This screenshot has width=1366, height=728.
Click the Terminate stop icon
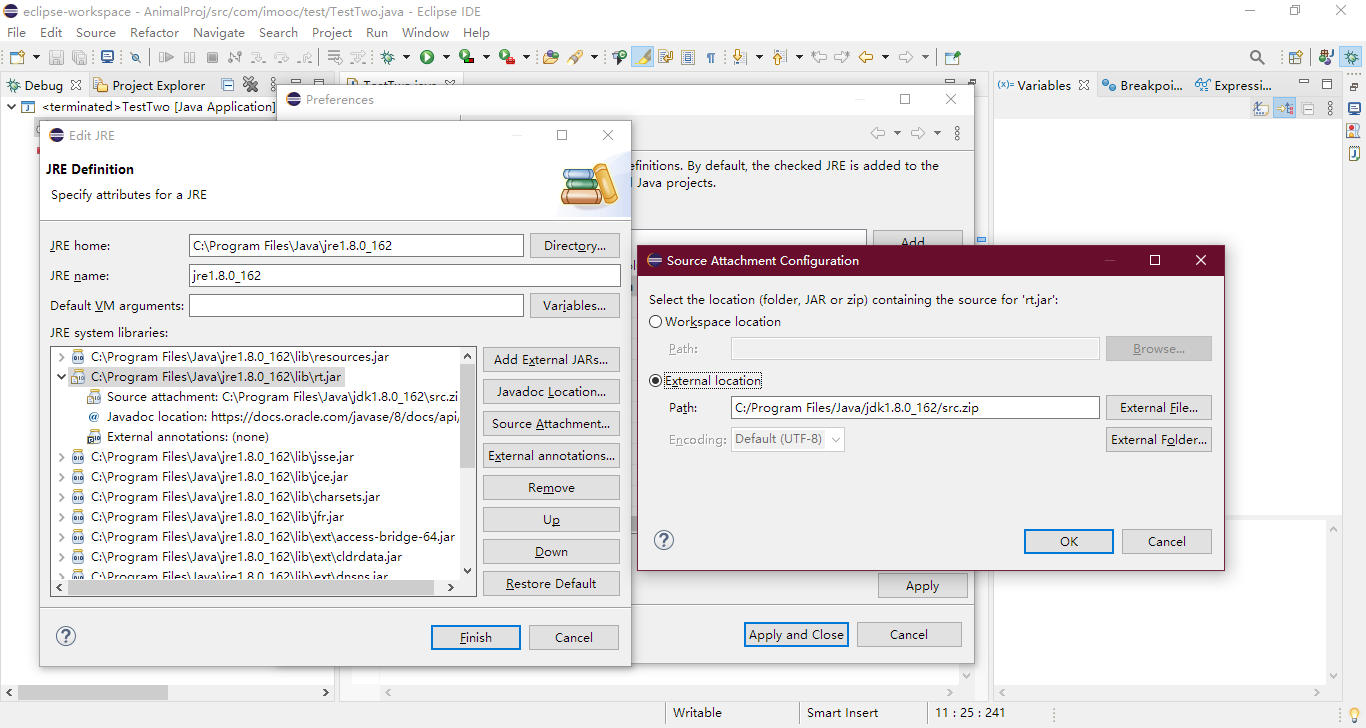(212, 57)
